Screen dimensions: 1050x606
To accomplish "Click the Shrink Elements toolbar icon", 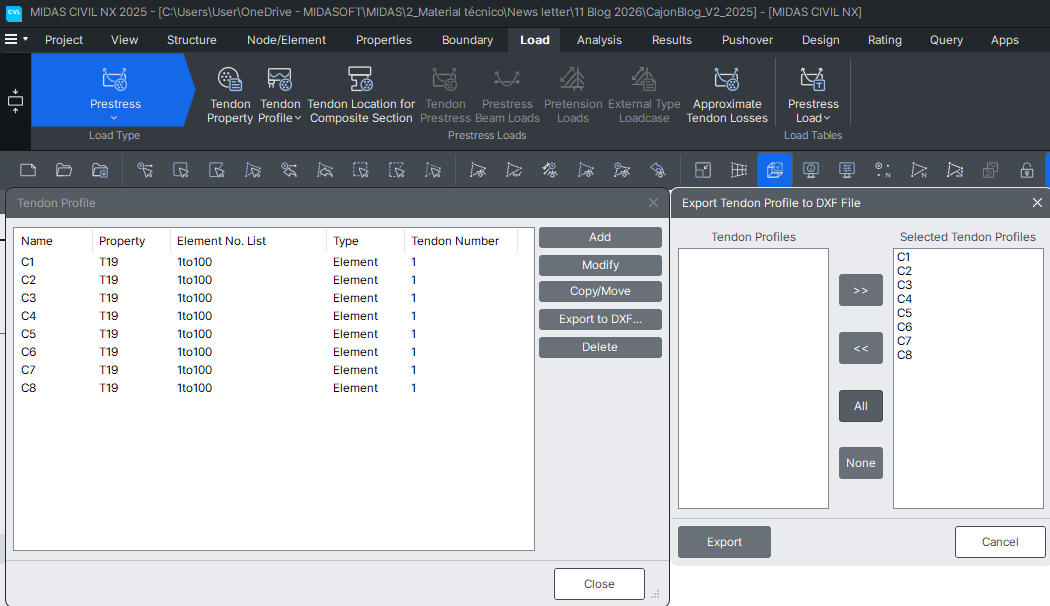I will 702,170.
